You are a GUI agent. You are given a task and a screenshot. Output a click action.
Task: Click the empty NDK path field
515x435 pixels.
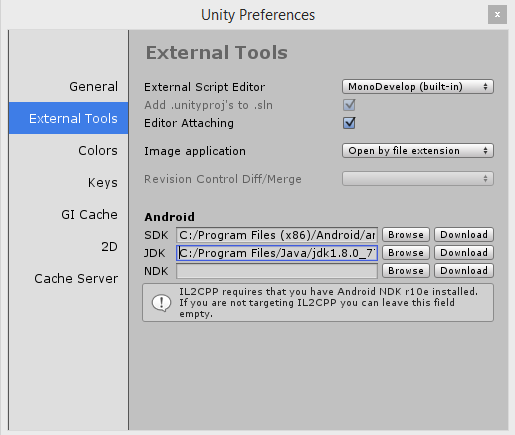[277, 271]
